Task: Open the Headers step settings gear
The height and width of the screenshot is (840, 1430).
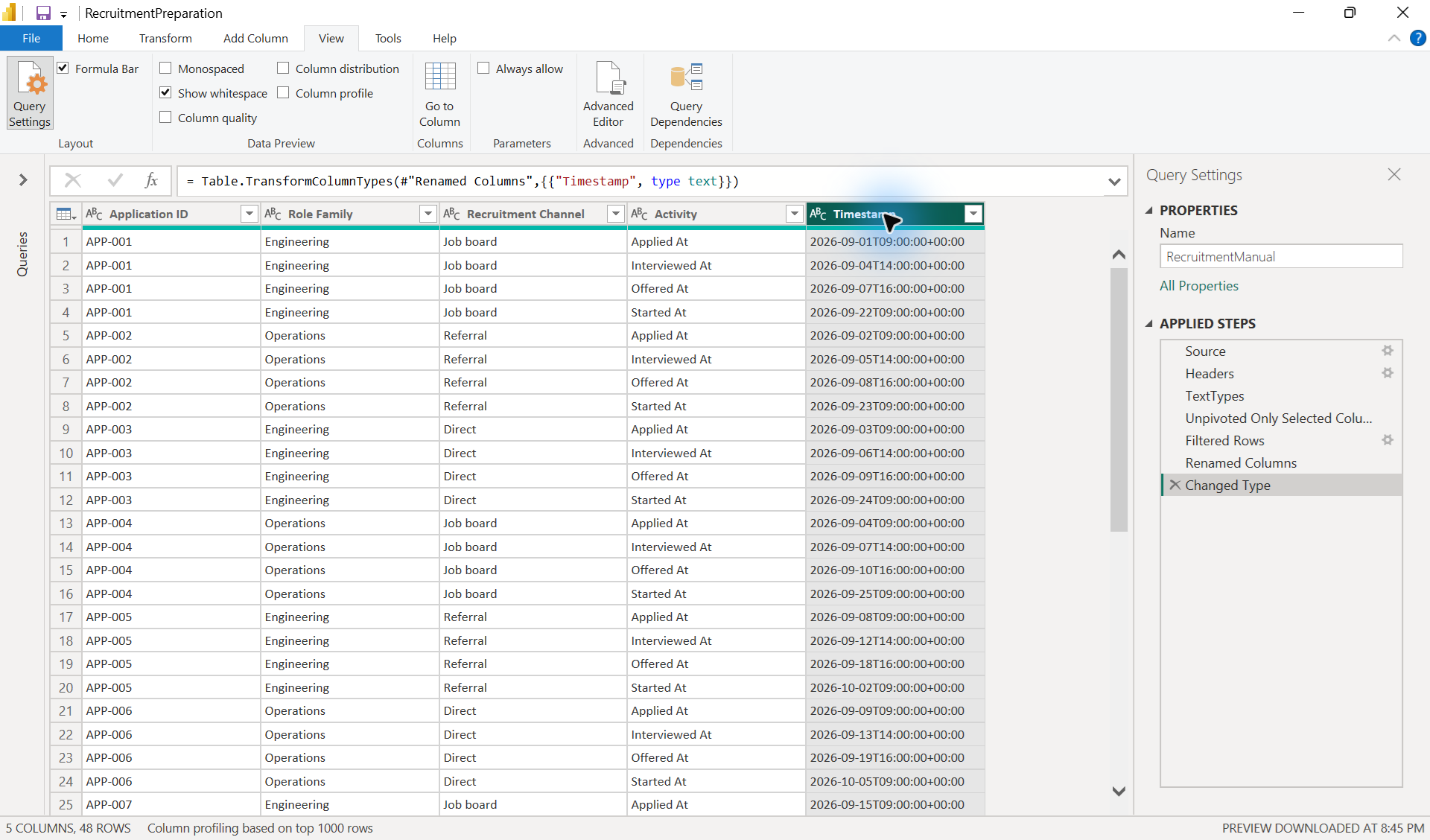Action: click(1388, 373)
